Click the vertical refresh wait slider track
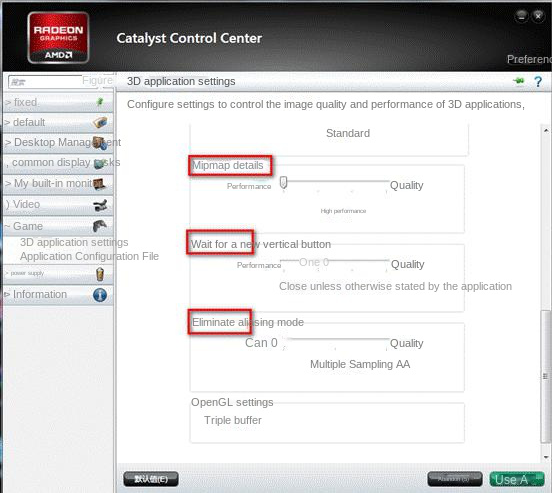The height and width of the screenshot is (493, 552). [x=335, y=261]
